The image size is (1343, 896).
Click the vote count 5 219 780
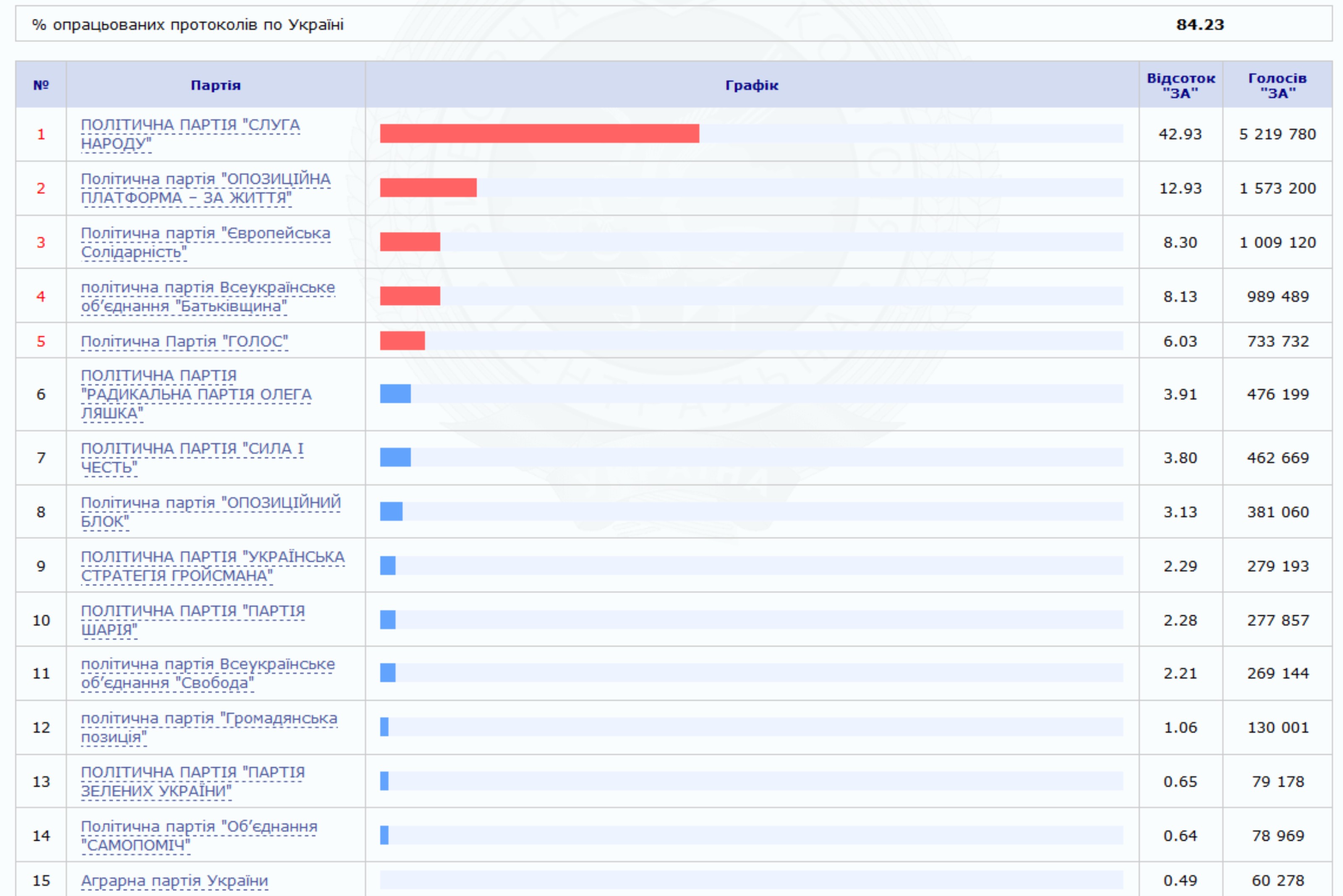point(1278,134)
